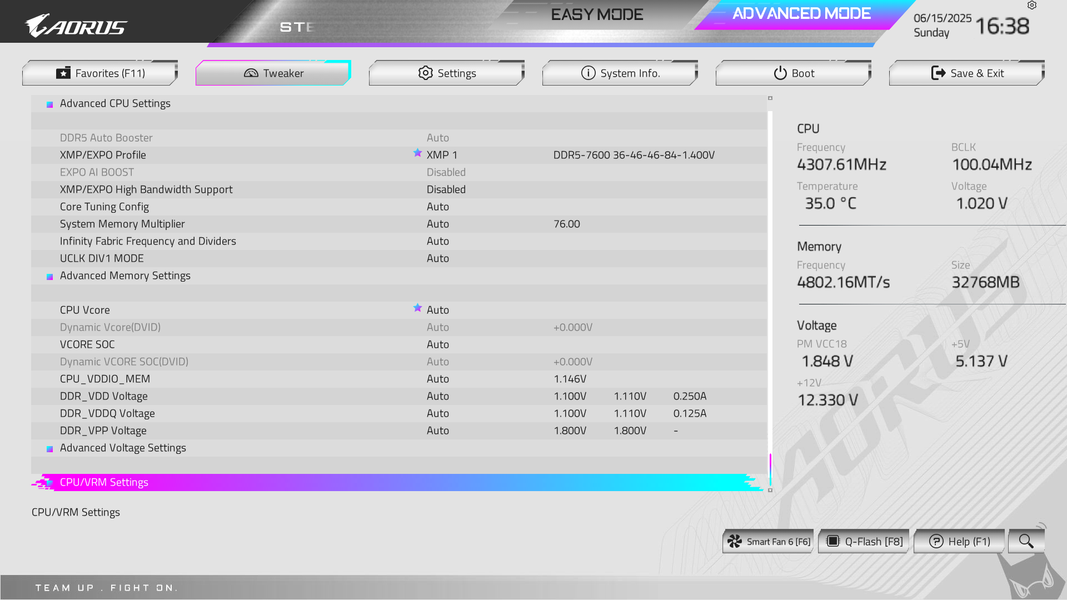This screenshot has width=1067, height=600.
Task: Open the search magnifier icon
Action: click(1026, 541)
